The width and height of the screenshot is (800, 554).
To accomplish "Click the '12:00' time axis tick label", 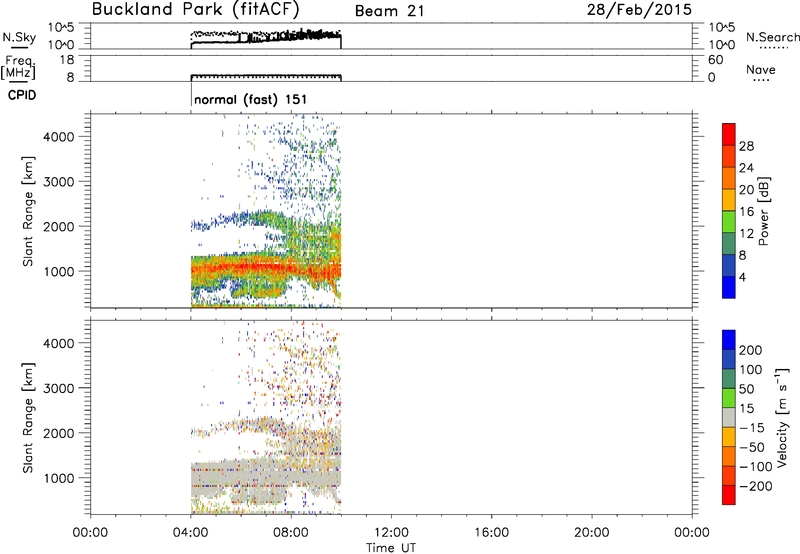I will (x=391, y=533).
